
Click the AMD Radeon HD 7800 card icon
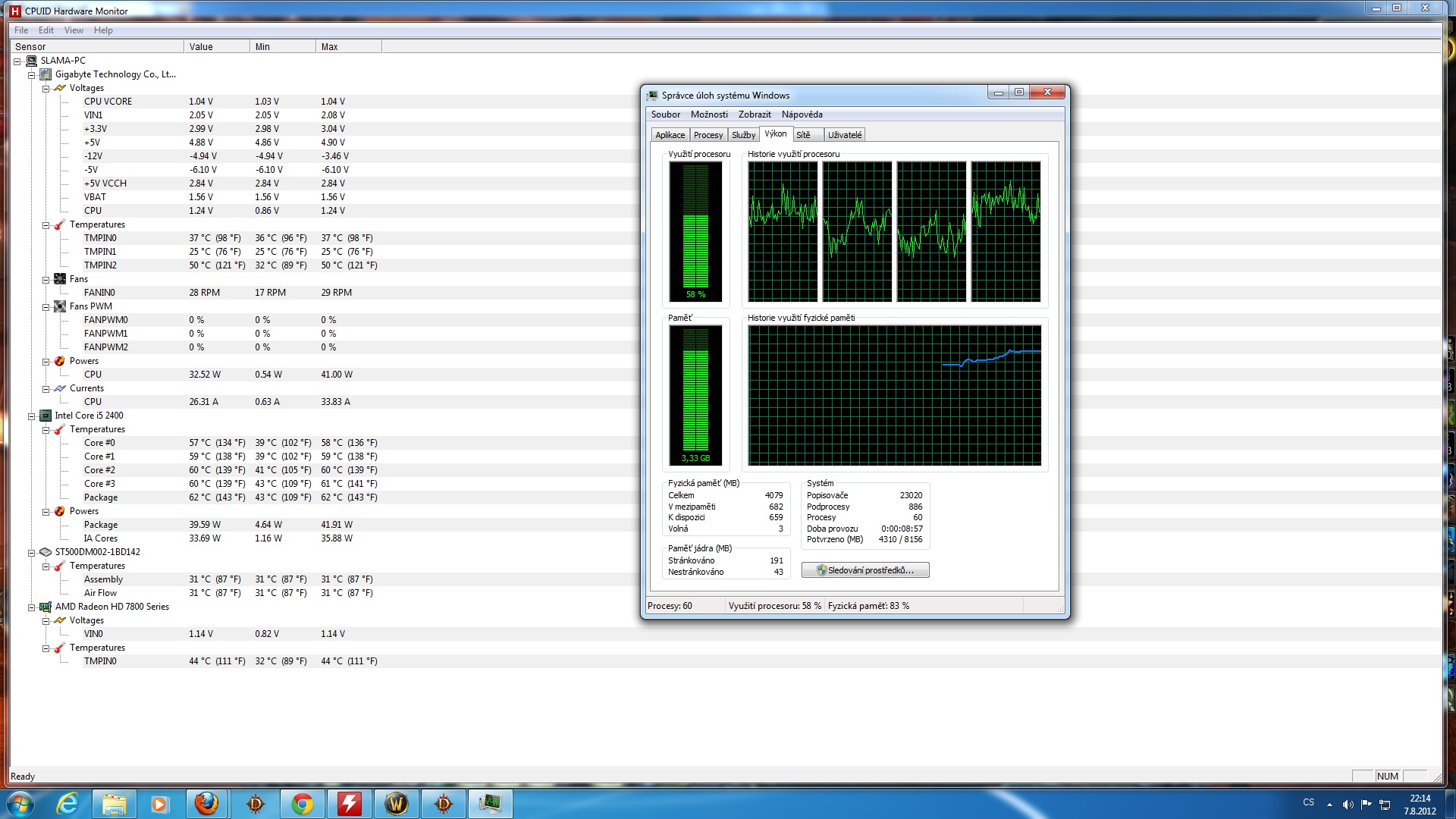coord(45,607)
